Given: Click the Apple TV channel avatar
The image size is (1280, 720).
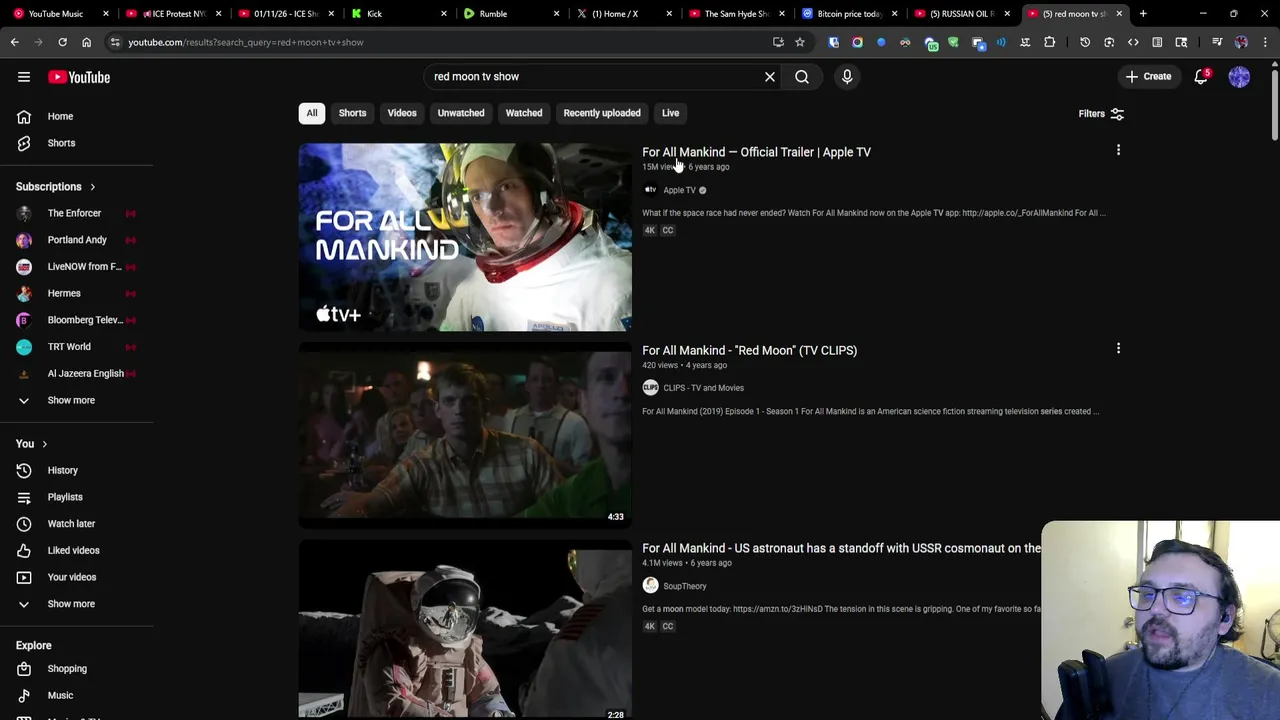Looking at the screenshot, I should tap(650, 190).
